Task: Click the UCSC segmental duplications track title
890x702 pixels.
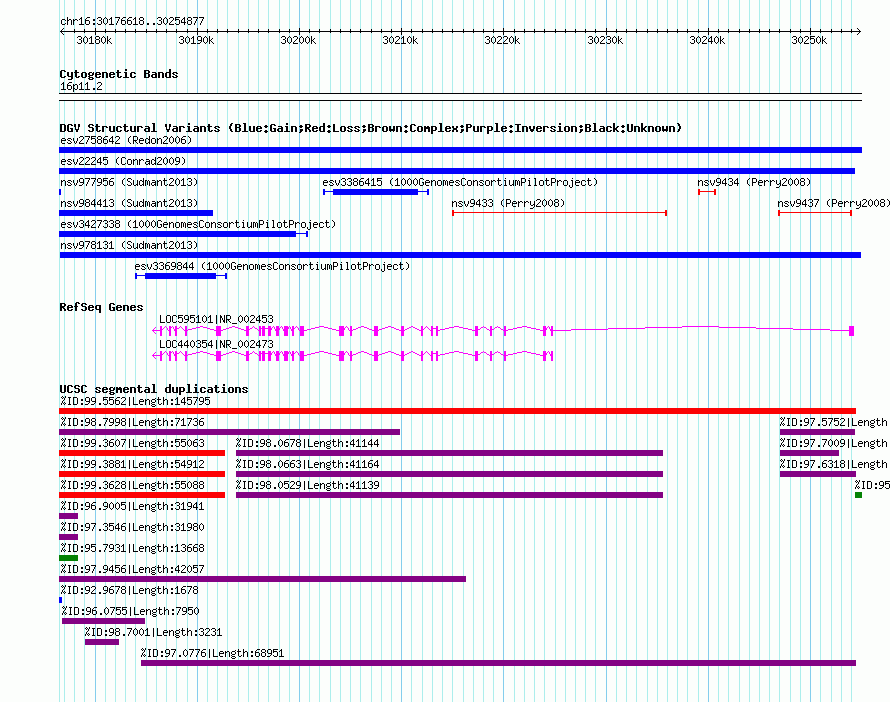Action: point(154,389)
